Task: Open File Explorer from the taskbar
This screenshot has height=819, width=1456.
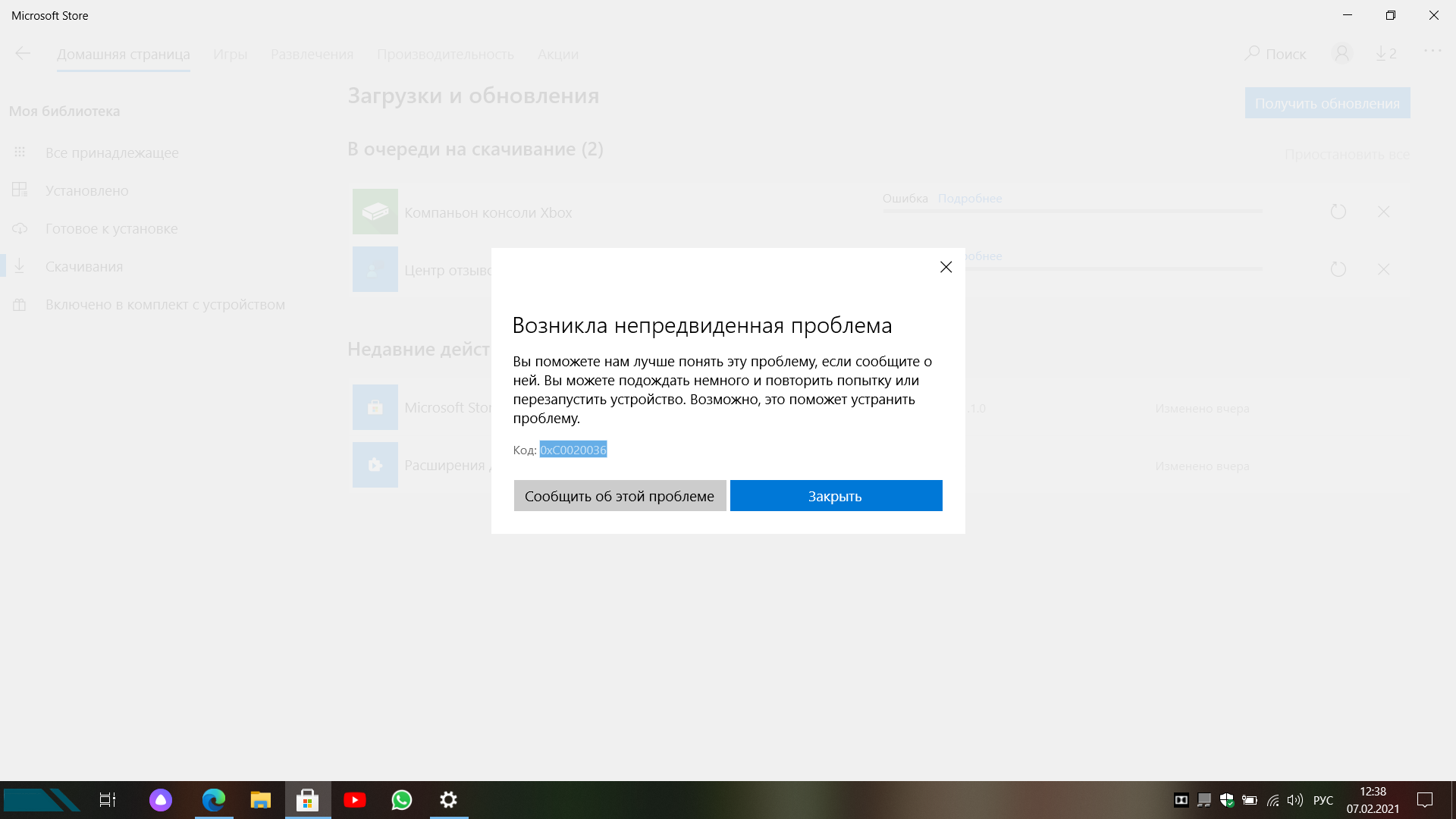Action: [x=261, y=800]
